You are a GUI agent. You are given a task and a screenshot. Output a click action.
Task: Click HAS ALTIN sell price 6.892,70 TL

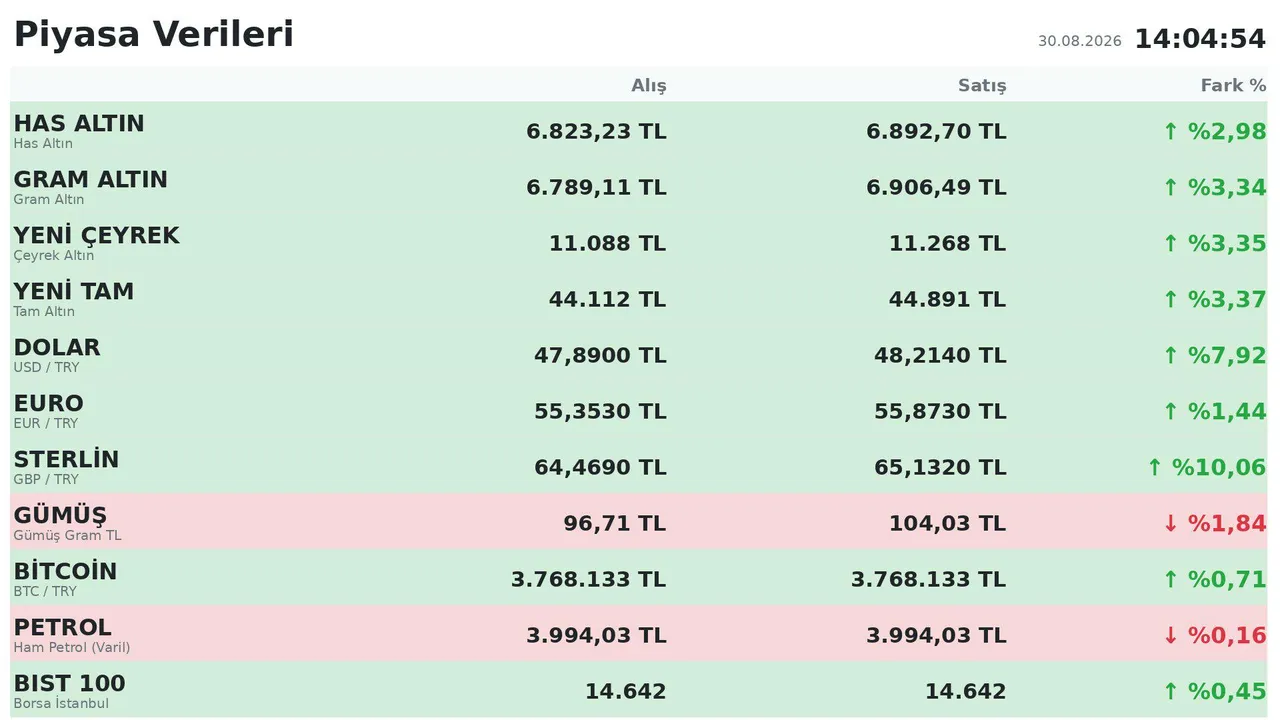[x=937, y=131]
